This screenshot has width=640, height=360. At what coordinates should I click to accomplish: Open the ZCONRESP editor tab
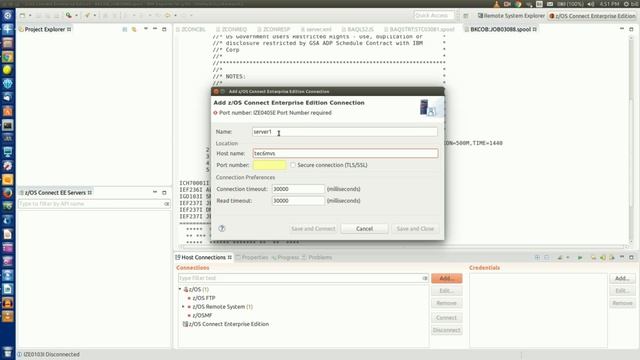[x=273, y=29]
